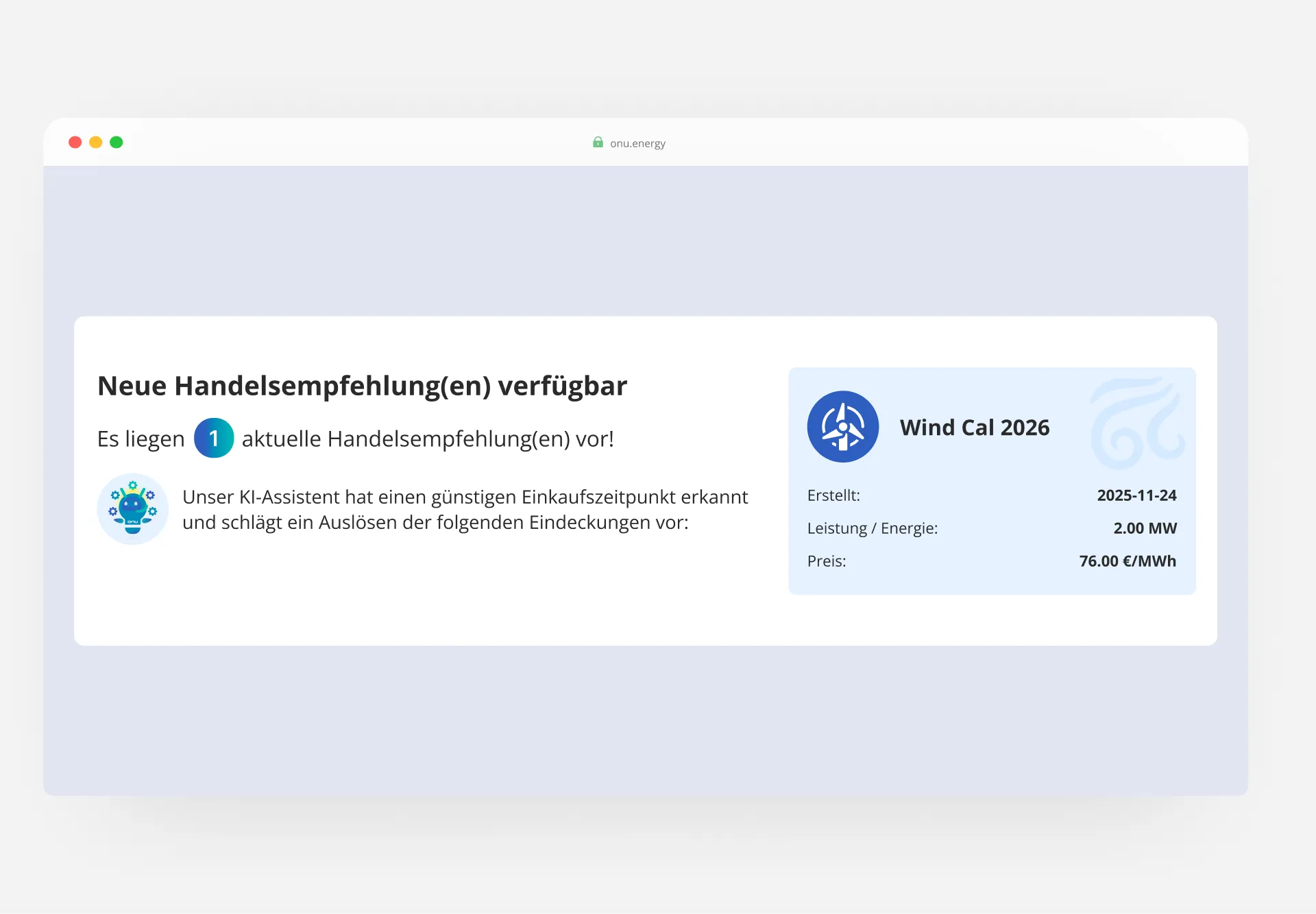Click the red traffic light window button

pos(75,142)
